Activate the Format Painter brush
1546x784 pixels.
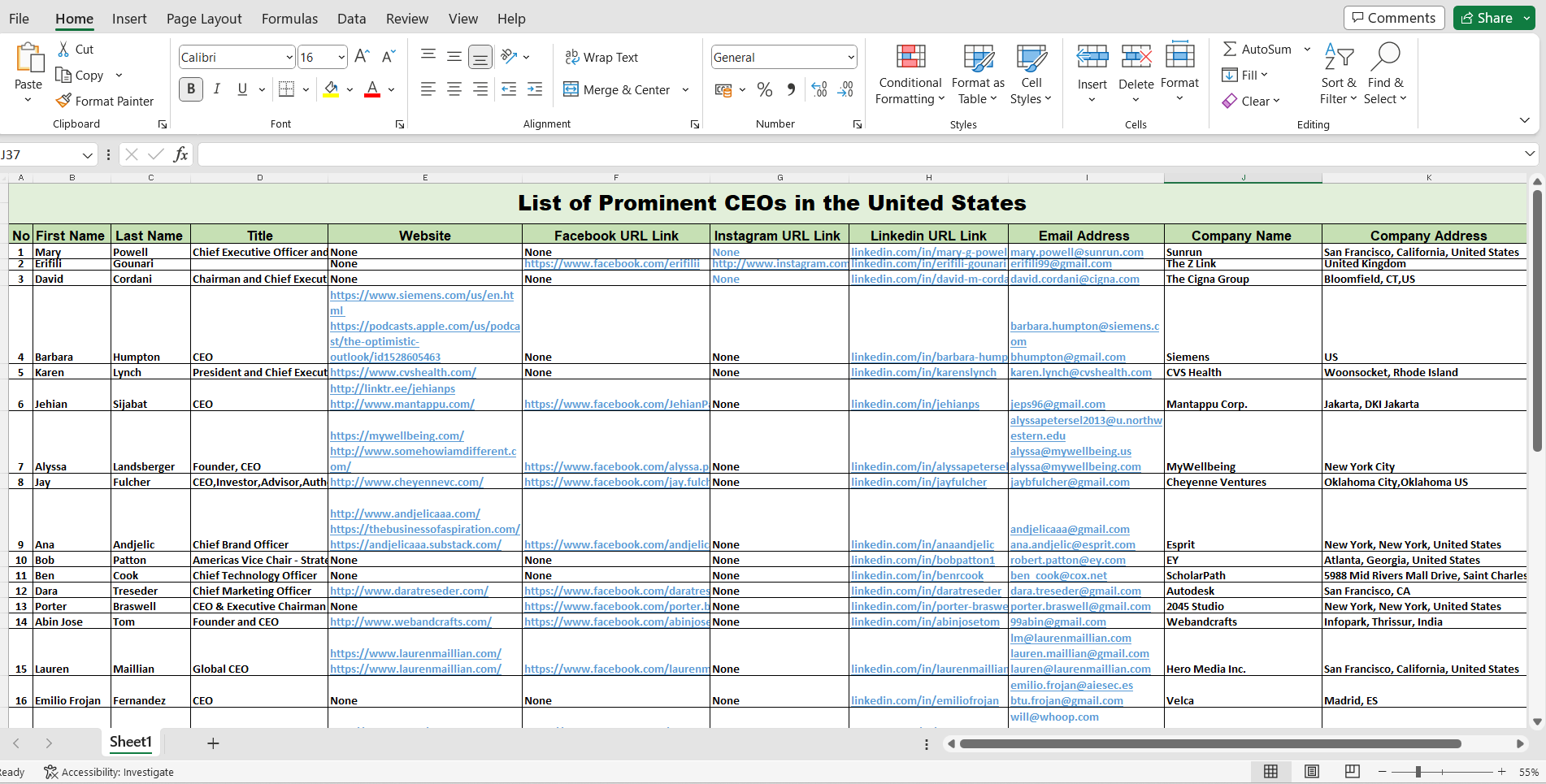coord(63,101)
